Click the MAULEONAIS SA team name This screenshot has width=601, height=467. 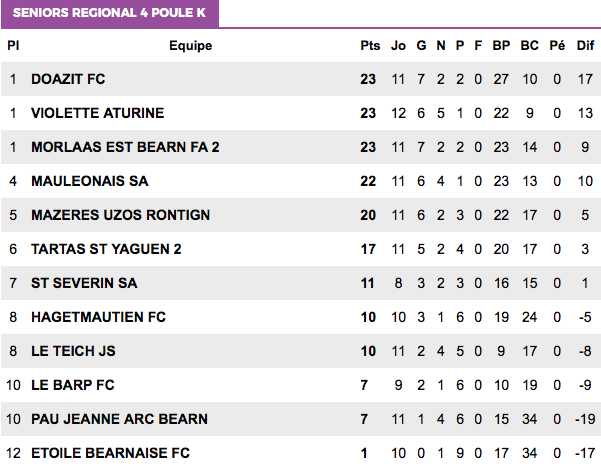click(90, 181)
